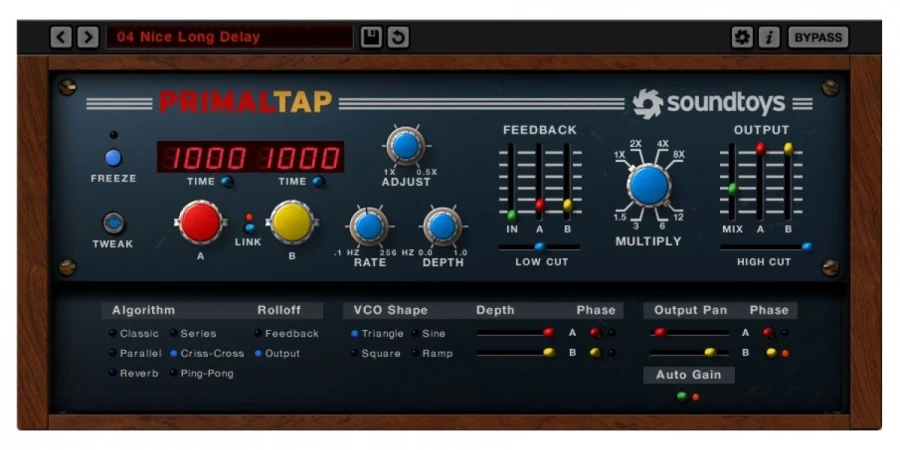Image resolution: width=900 pixels, height=450 pixels.
Task: Click the yellow output B fader handle
Action: [788, 149]
